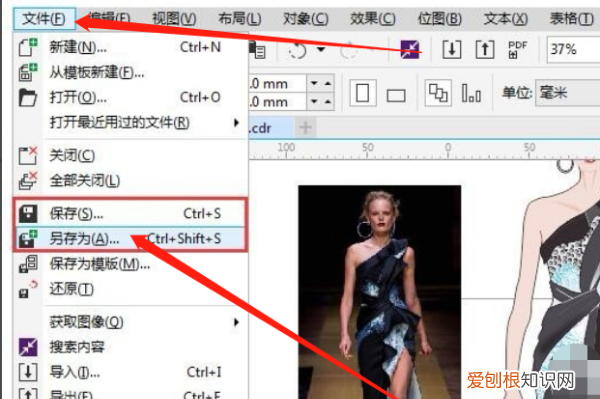Open the 效果(C) menu

click(373, 18)
